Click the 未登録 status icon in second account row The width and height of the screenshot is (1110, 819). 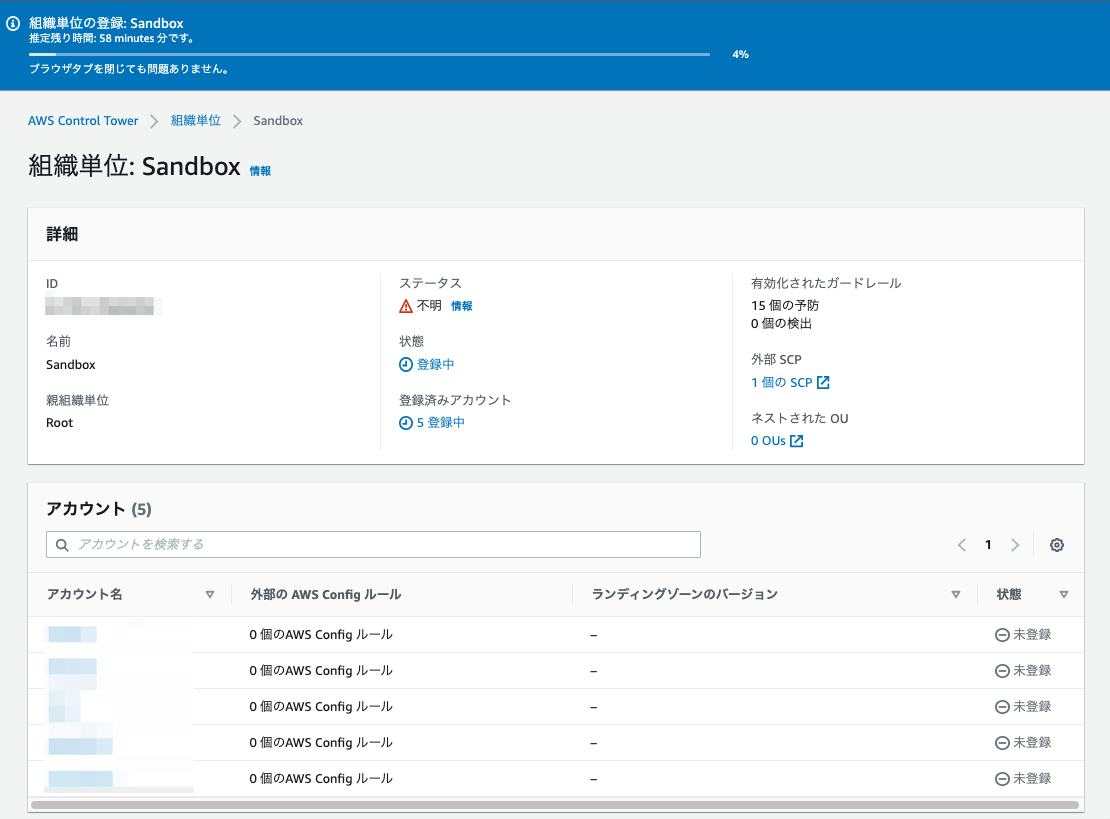click(1002, 670)
